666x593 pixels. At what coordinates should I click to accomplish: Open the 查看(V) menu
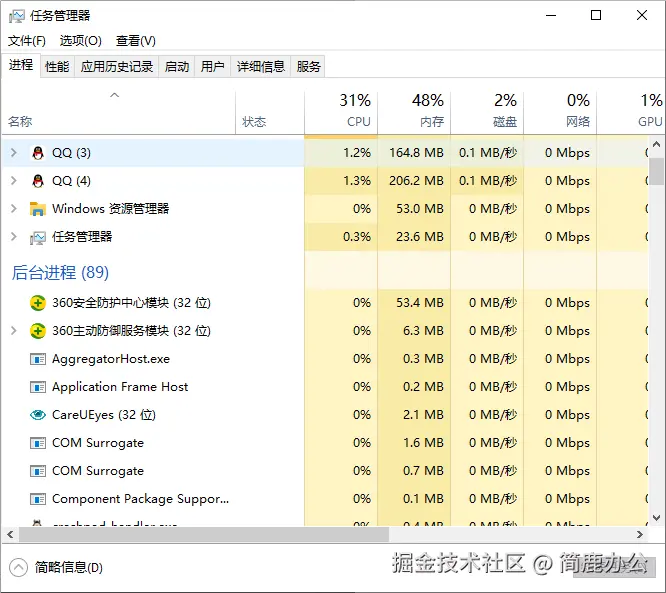click(136, 41)
